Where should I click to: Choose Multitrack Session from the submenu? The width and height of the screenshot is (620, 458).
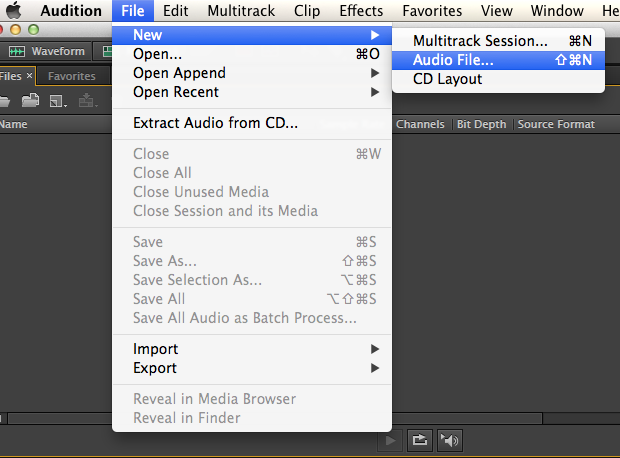coord(480,41)
